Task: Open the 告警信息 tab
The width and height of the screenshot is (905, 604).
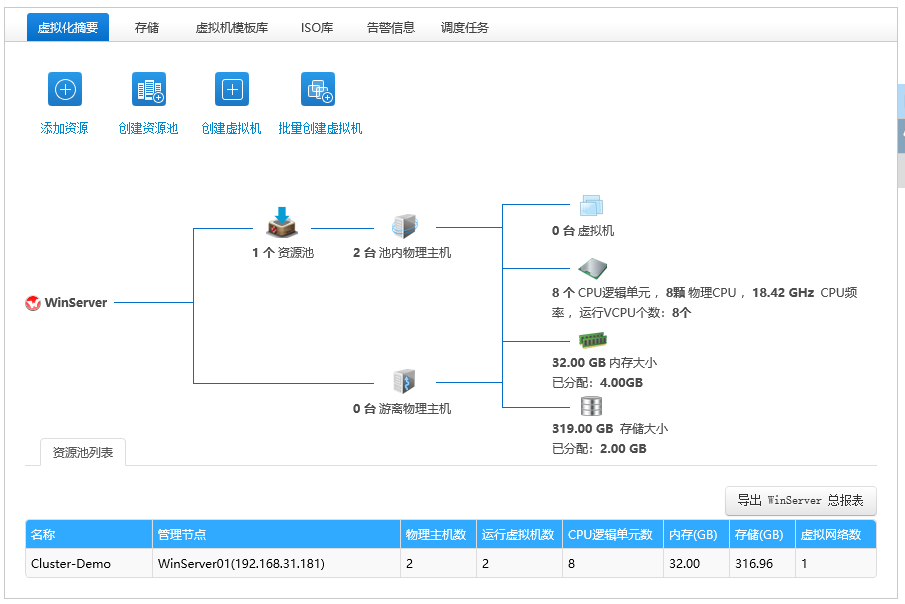Action: pyautogui.click(x=391, y=27)
